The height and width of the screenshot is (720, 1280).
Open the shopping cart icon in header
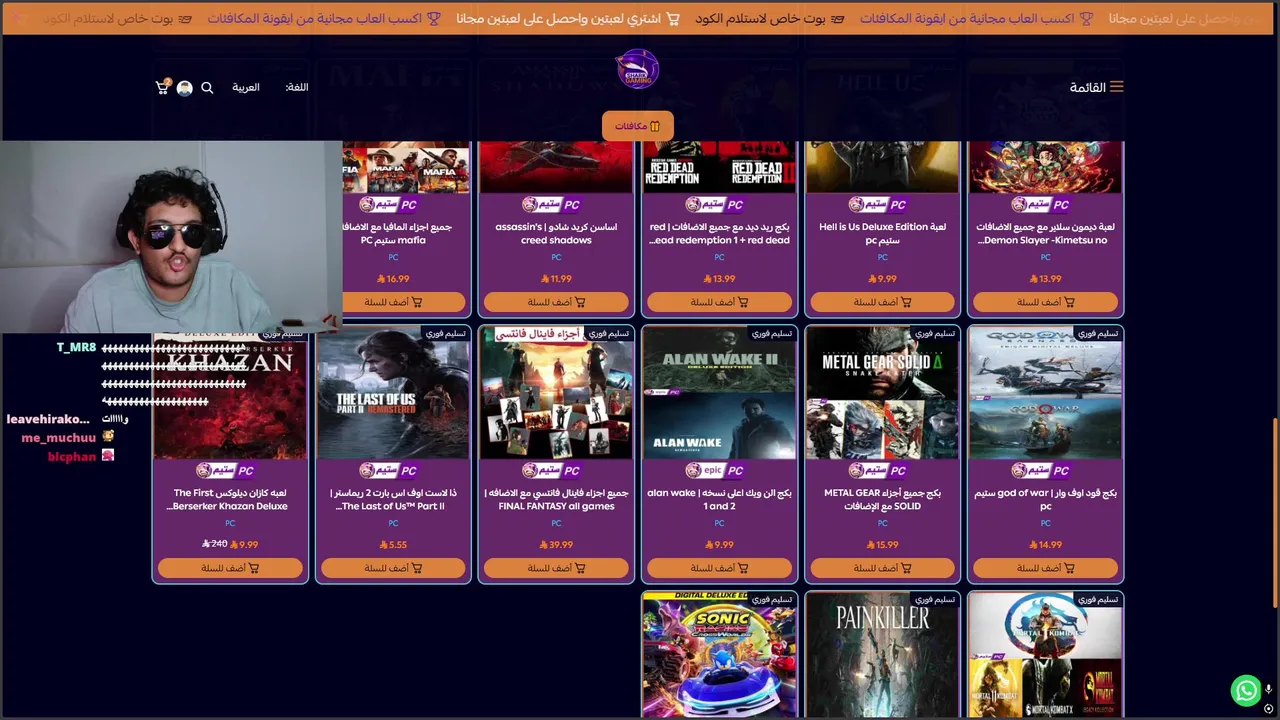[x=162, y=88]
